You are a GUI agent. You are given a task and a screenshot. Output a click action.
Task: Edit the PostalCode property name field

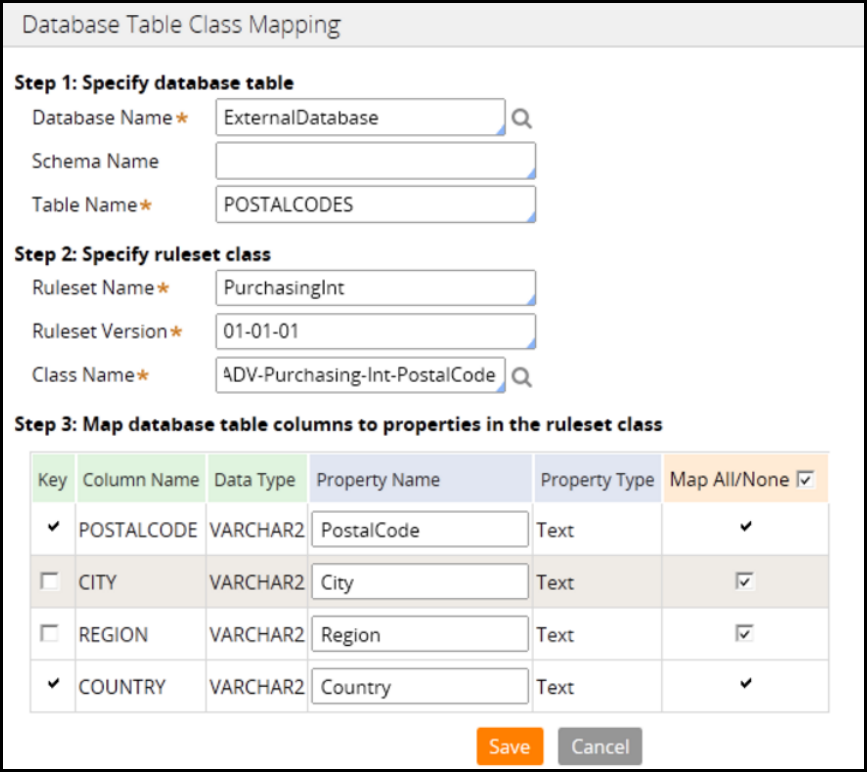click(420, 530)
